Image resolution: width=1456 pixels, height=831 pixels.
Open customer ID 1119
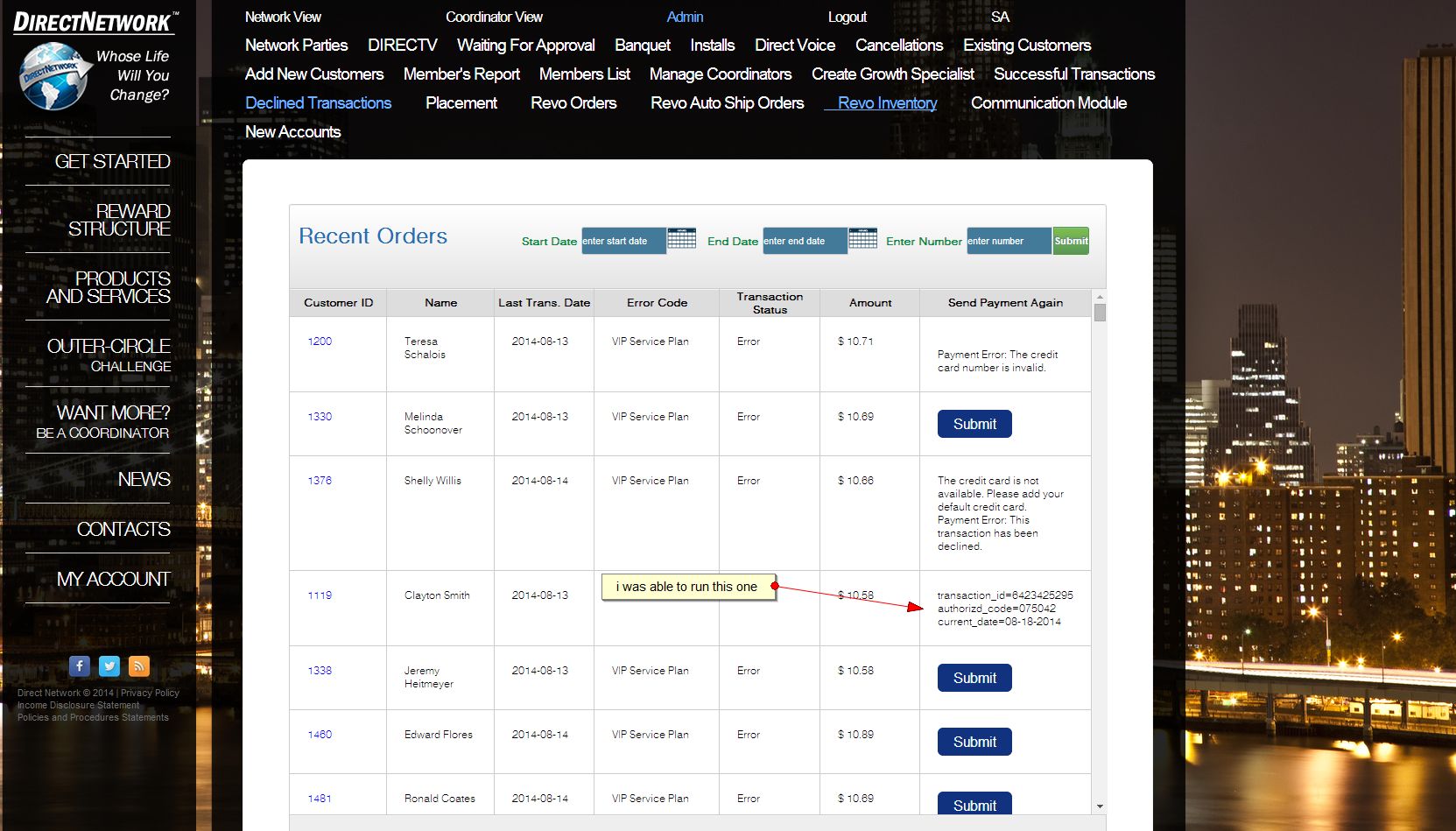[320, 595]
